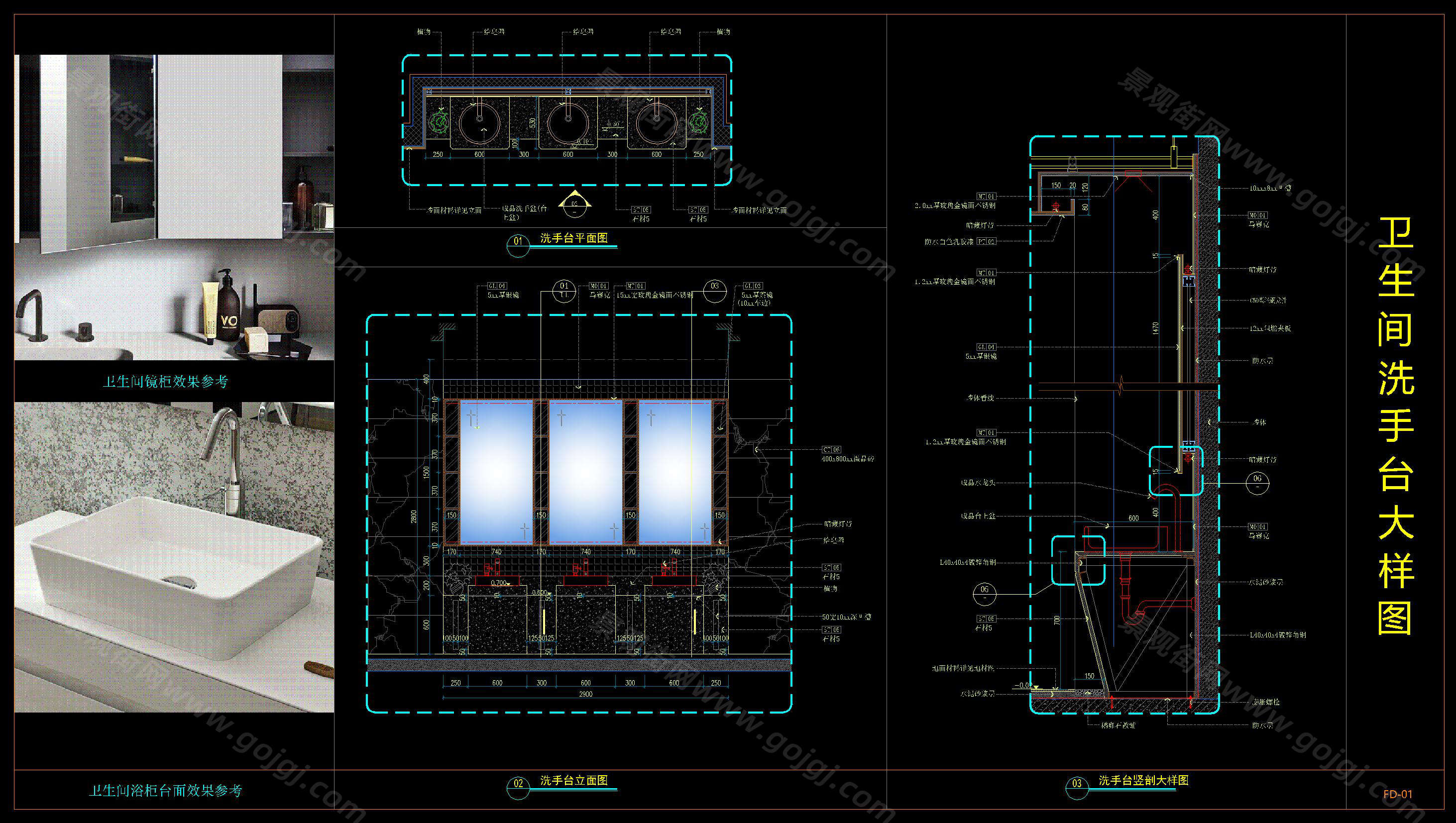The image size is (1456, 823).
Task: Select the 卫生间浴柜台面效果参考 caption
Action: (x=165, y=790)
